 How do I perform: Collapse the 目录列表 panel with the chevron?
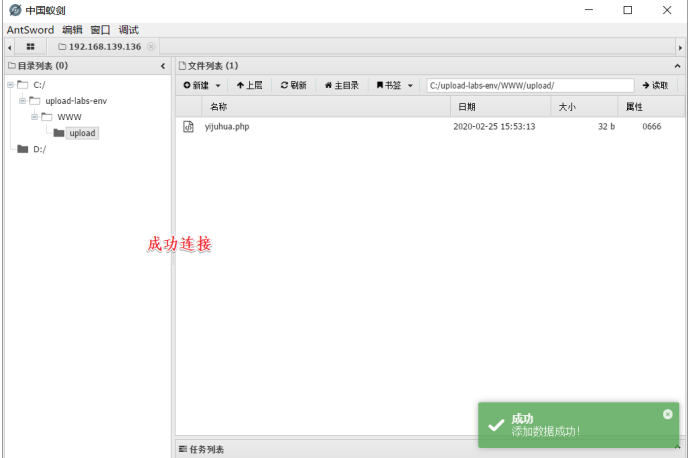coord(163,66)
